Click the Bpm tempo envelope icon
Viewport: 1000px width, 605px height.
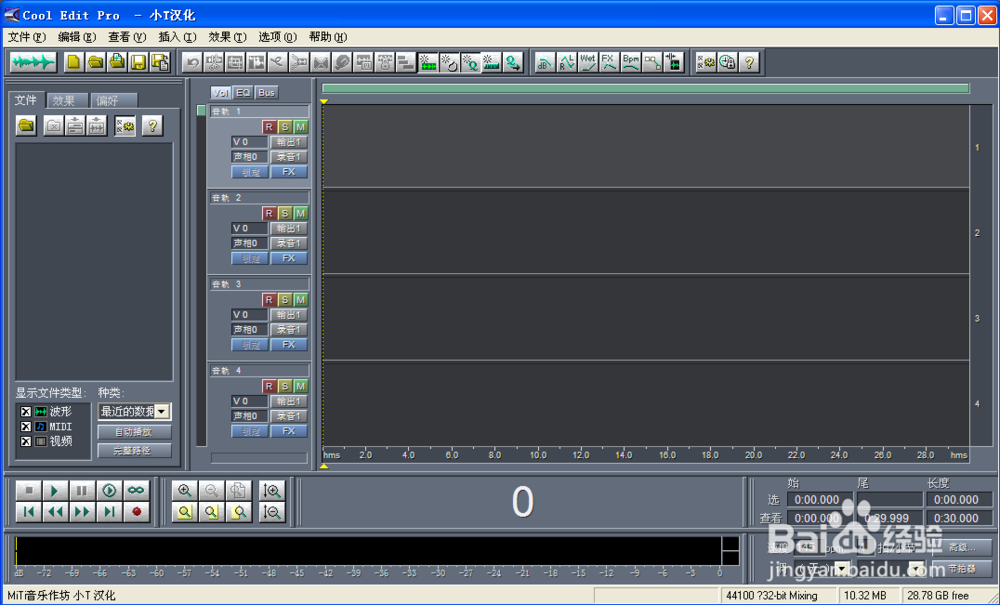631,62
